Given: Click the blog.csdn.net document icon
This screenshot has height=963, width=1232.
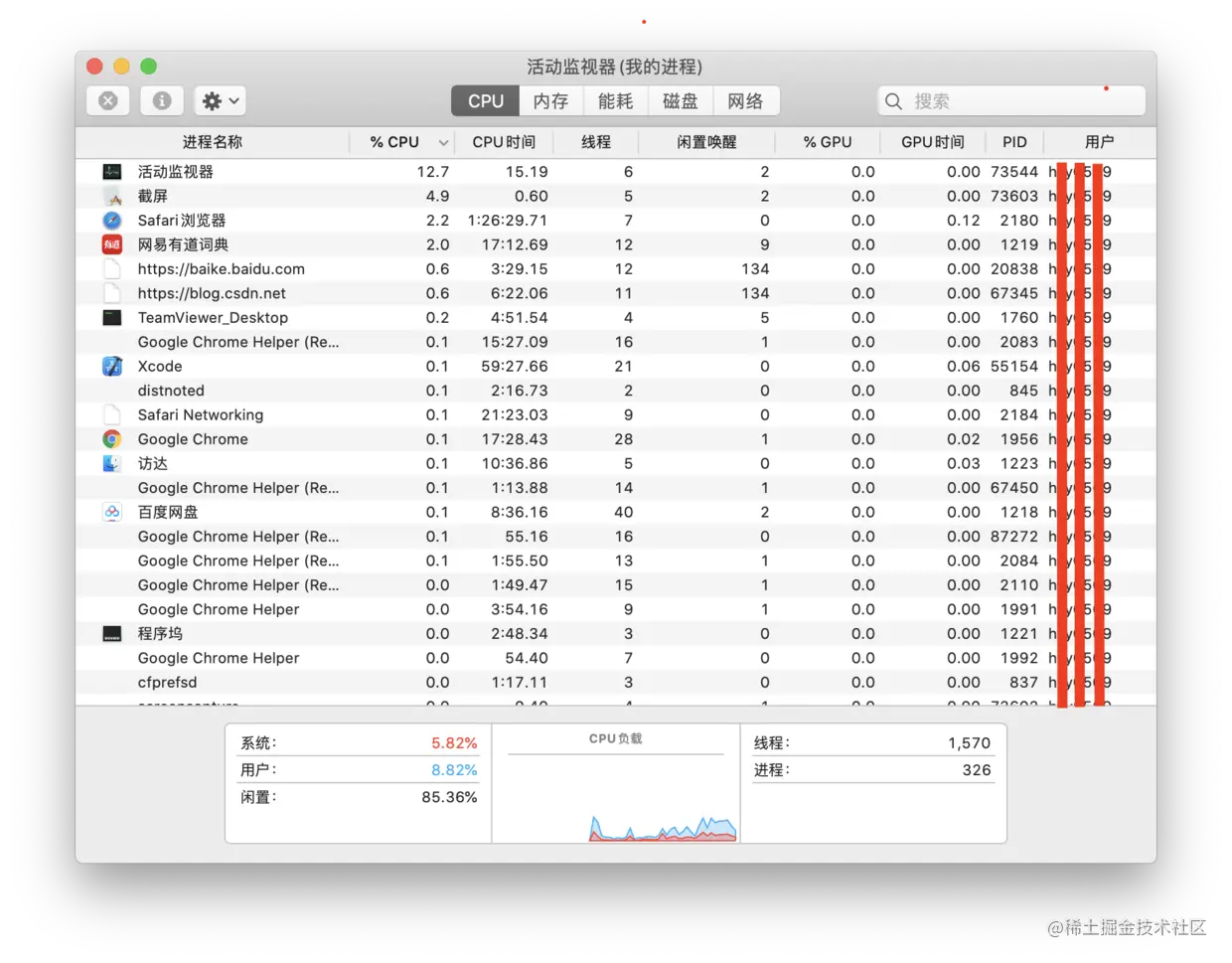Looking at the screenshot, I should click(x=112, y=293).
